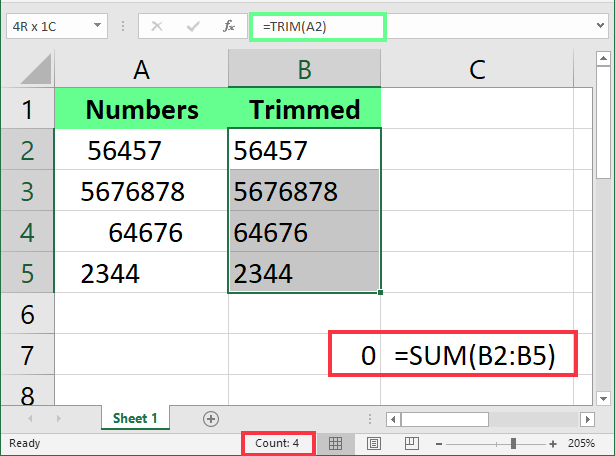Screen dimensions: 615x456
Task: Click the fill handle of selected range
Action: click(380, 292)
